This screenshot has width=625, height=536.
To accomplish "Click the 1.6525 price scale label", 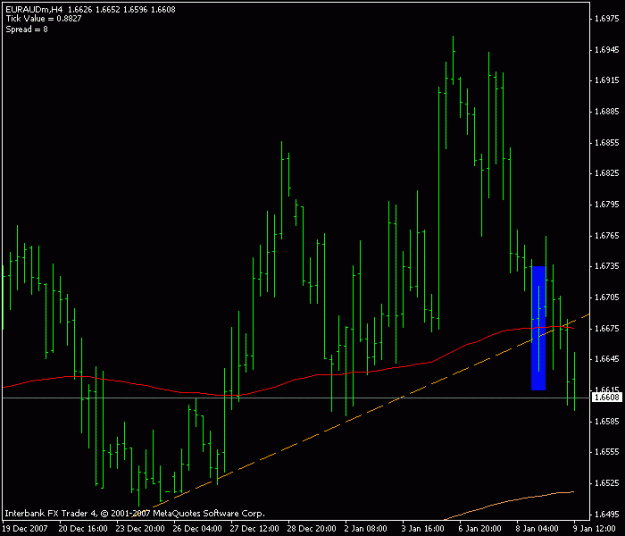I will tap(607, 483).
